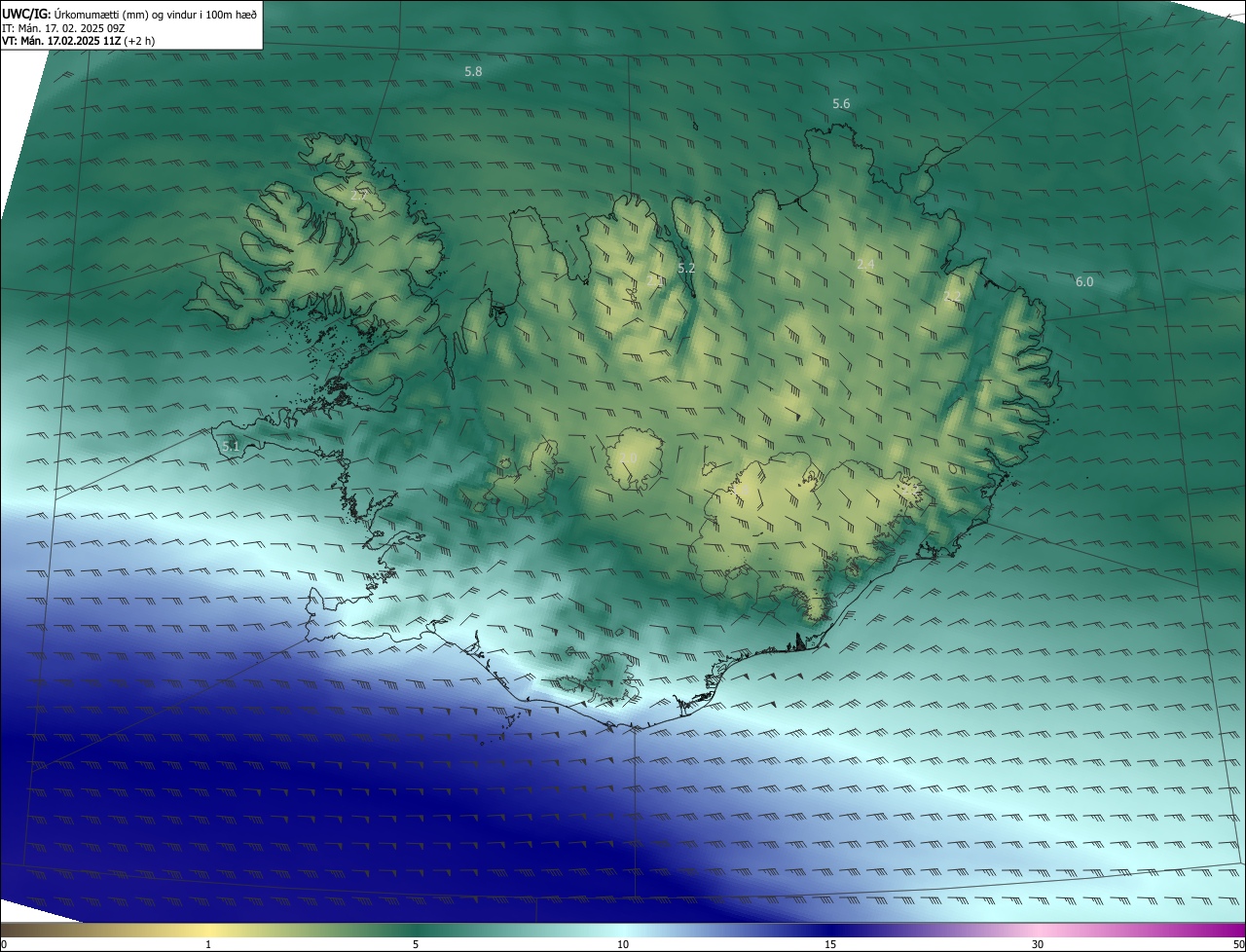Click the 10 label on the colour scale
This screenshot has height=952, width=1246.
click(623, 944)
